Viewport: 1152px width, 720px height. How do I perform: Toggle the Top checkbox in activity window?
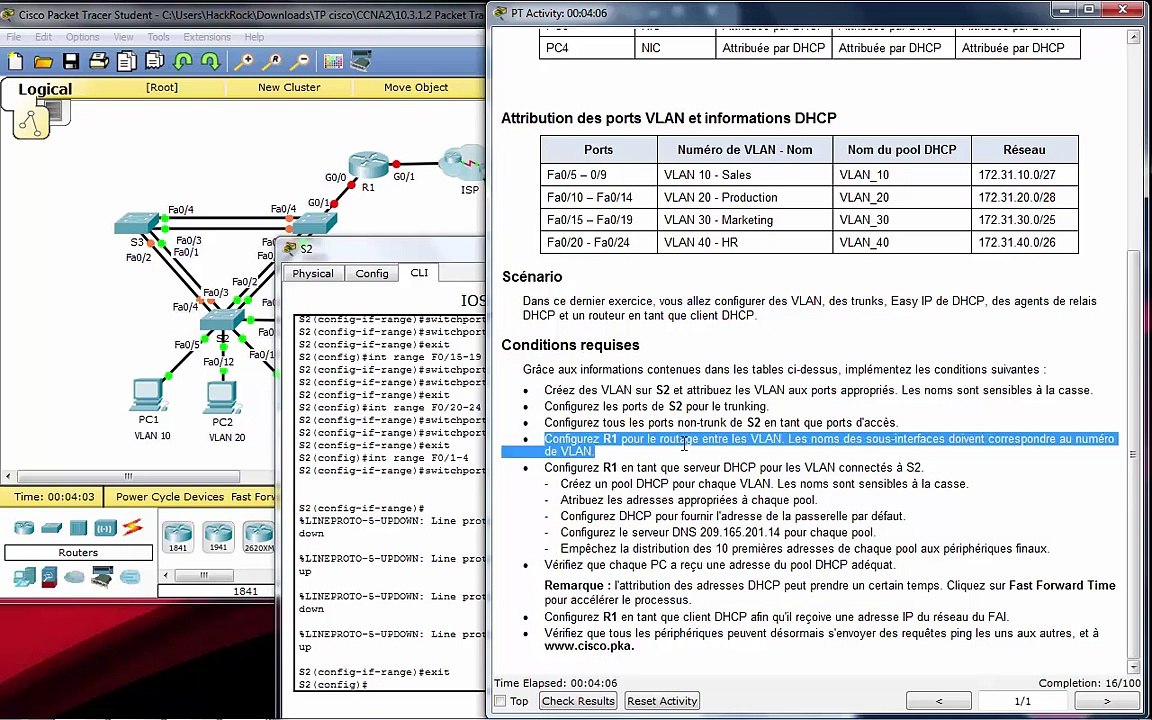[500, 702]
